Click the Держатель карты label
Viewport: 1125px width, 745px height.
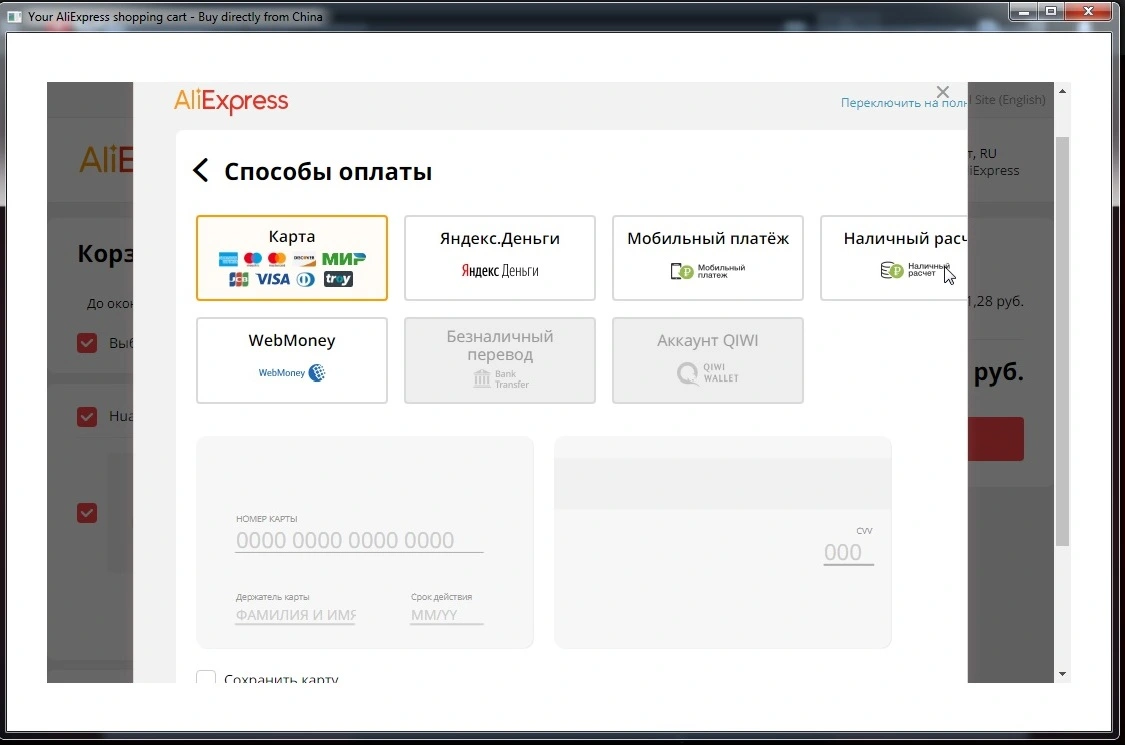(273, 596)
